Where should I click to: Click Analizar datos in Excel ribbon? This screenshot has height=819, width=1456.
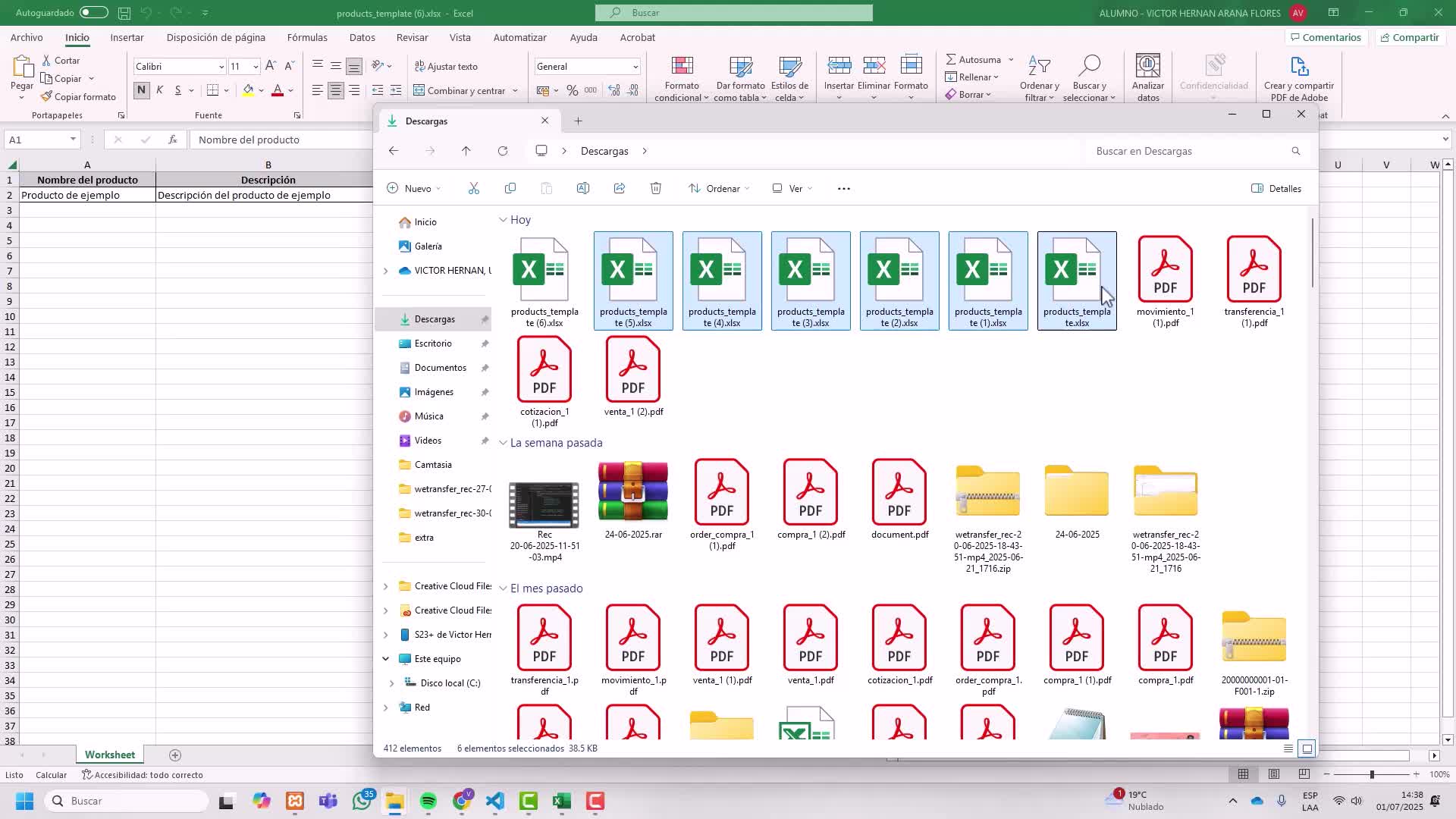click(x=1148, y=78)
